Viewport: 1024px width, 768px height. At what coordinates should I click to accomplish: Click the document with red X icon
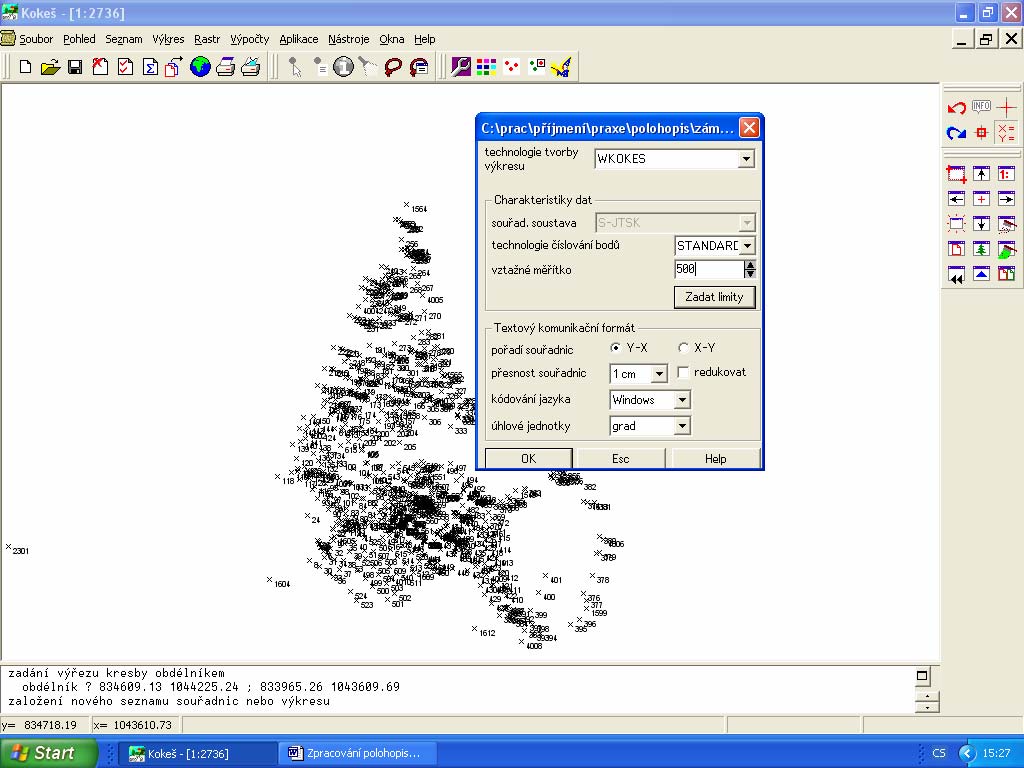click(100, 67)
